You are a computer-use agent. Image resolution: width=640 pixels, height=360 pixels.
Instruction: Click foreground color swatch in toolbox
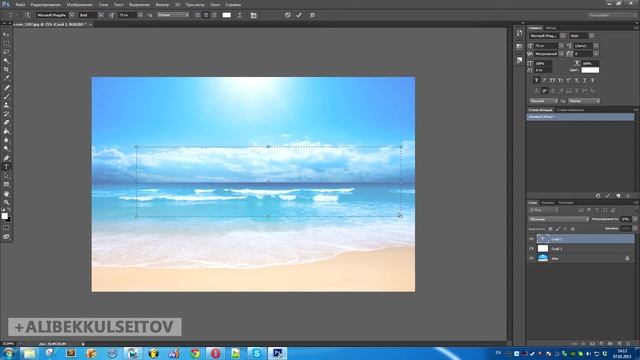point(4,216)
